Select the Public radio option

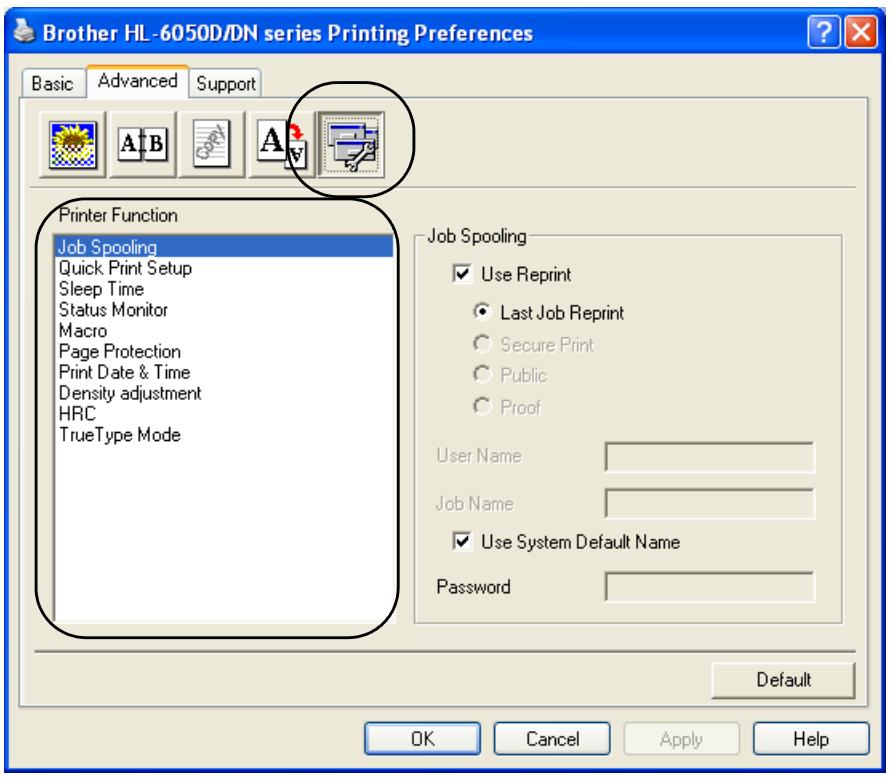[x=482, y=375]
